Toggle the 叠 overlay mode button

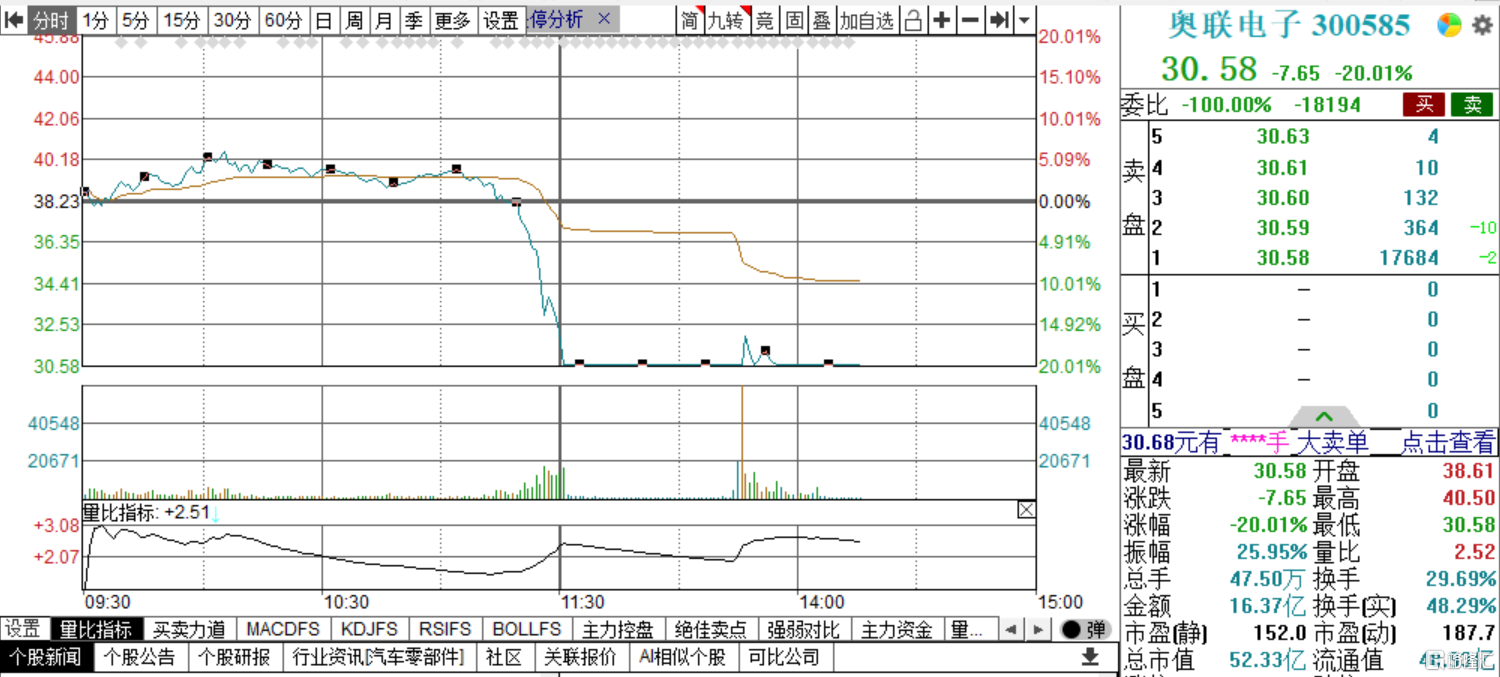coord(821,20)
